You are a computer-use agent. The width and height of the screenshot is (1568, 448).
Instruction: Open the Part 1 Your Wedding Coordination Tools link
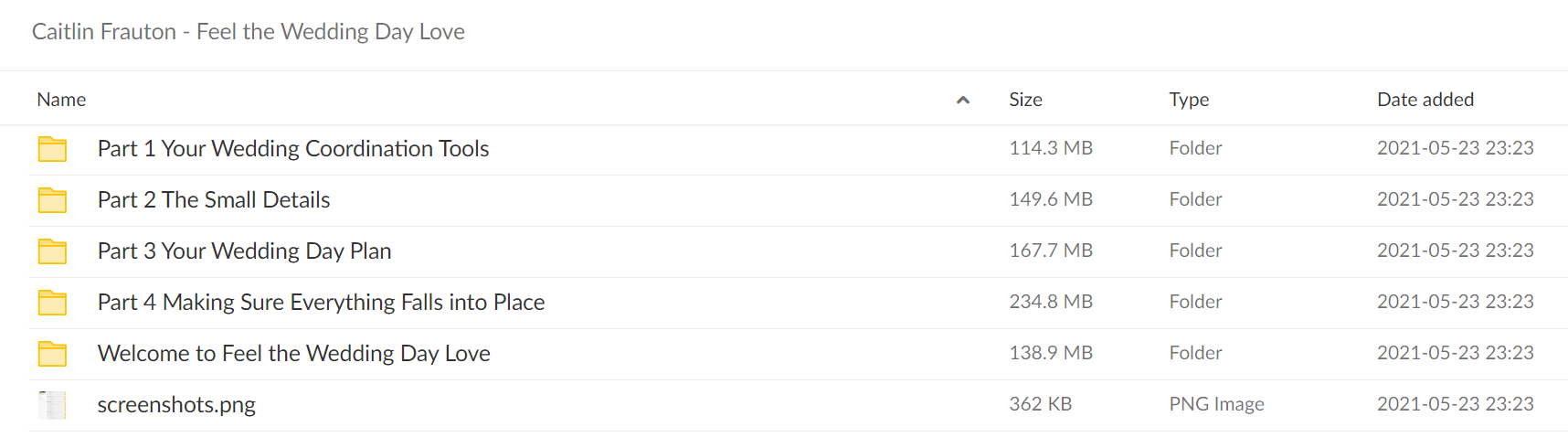pyautogui.click(x=293, y=148)
